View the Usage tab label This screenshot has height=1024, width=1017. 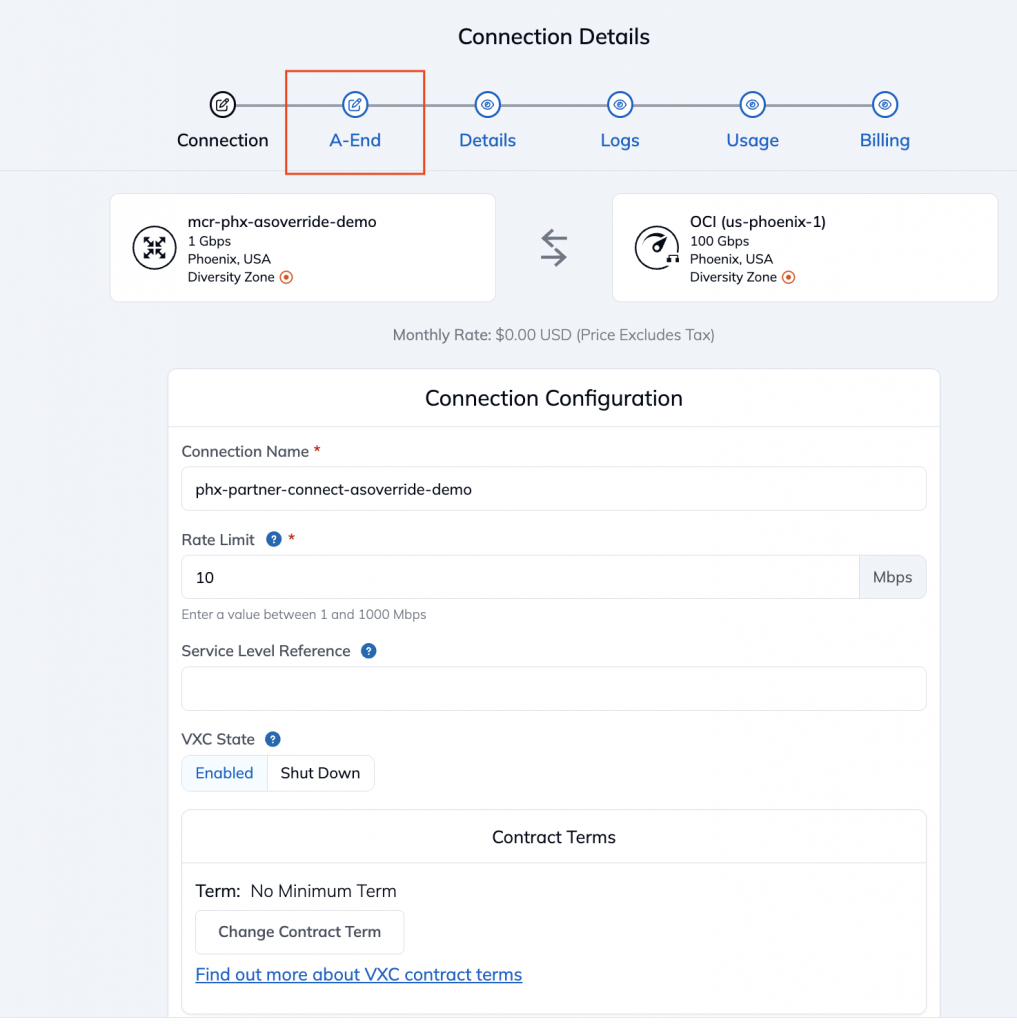tap(752, 140)
